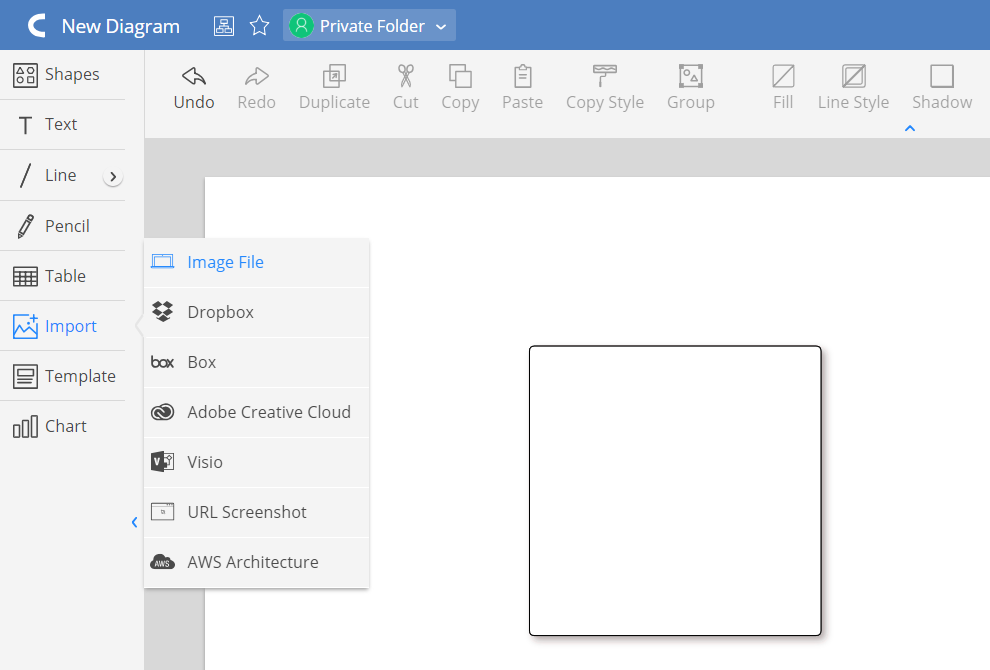Click the Redo button
Viewport: 990px width, 670px height.
256,88
